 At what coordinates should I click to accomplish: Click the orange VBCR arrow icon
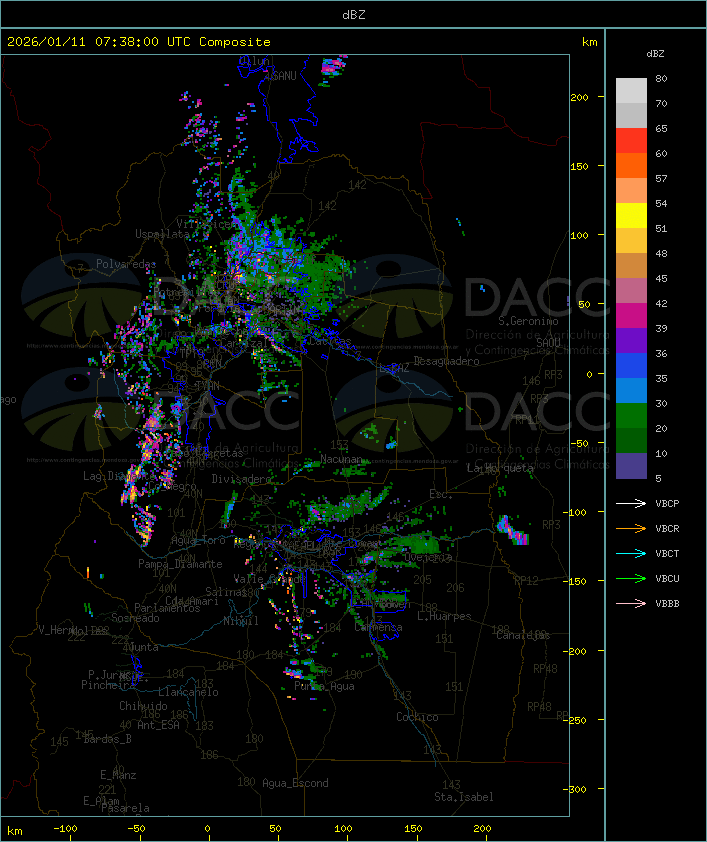631,528
